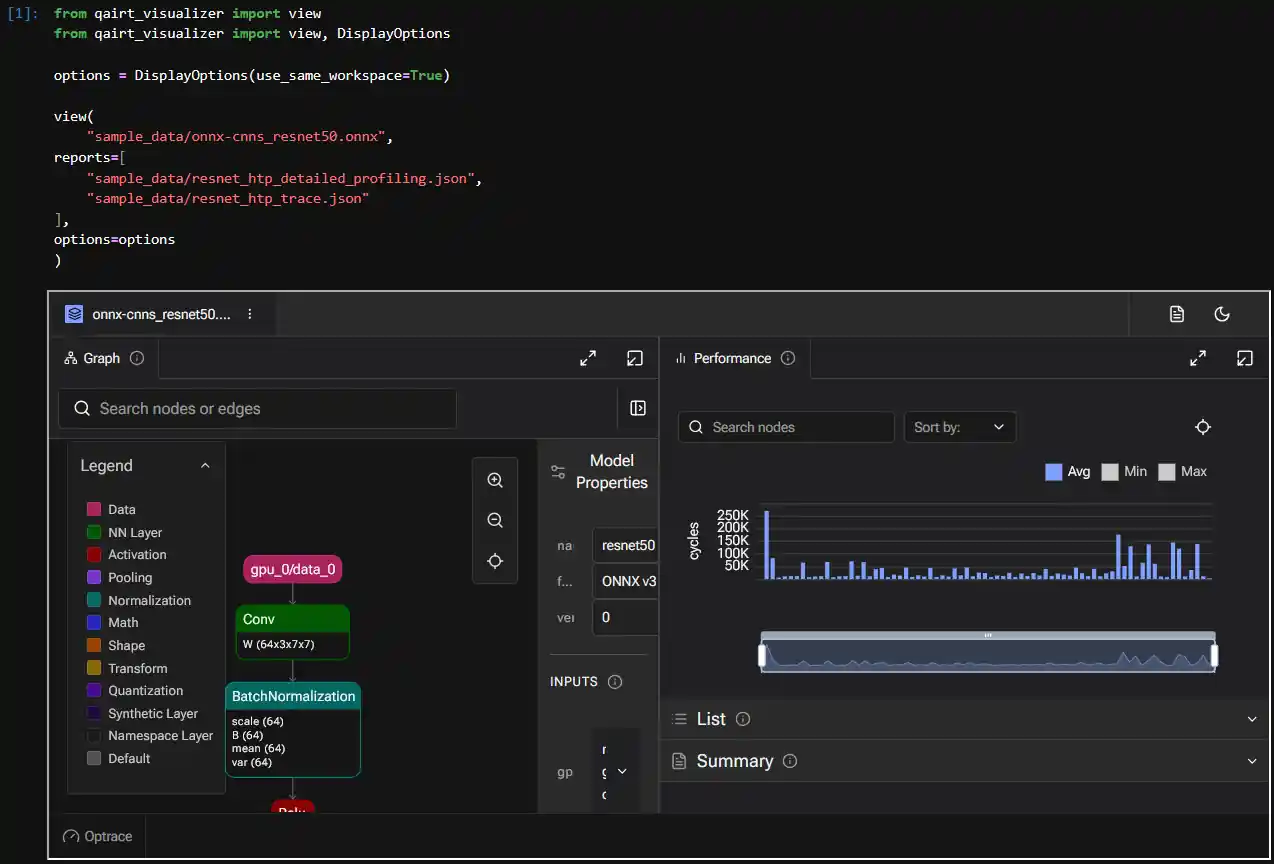Click the tallest bar in cycles chart

click(767, 545)
